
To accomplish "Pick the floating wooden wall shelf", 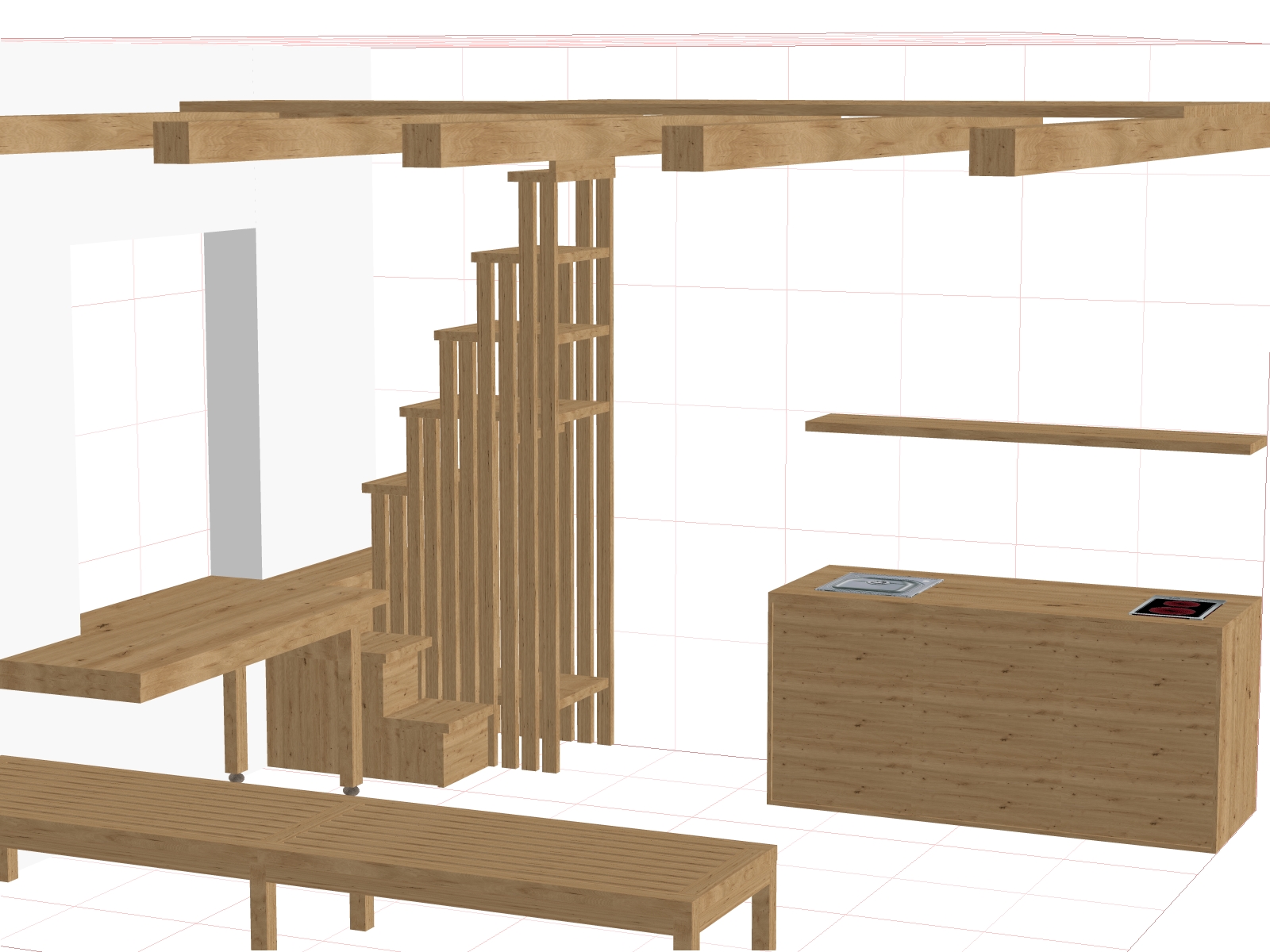I will tap(1036, 433).
